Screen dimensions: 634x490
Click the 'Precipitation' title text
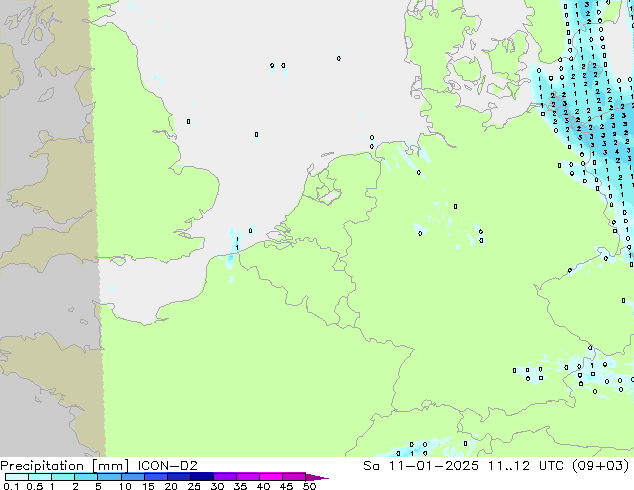point(42,466)
